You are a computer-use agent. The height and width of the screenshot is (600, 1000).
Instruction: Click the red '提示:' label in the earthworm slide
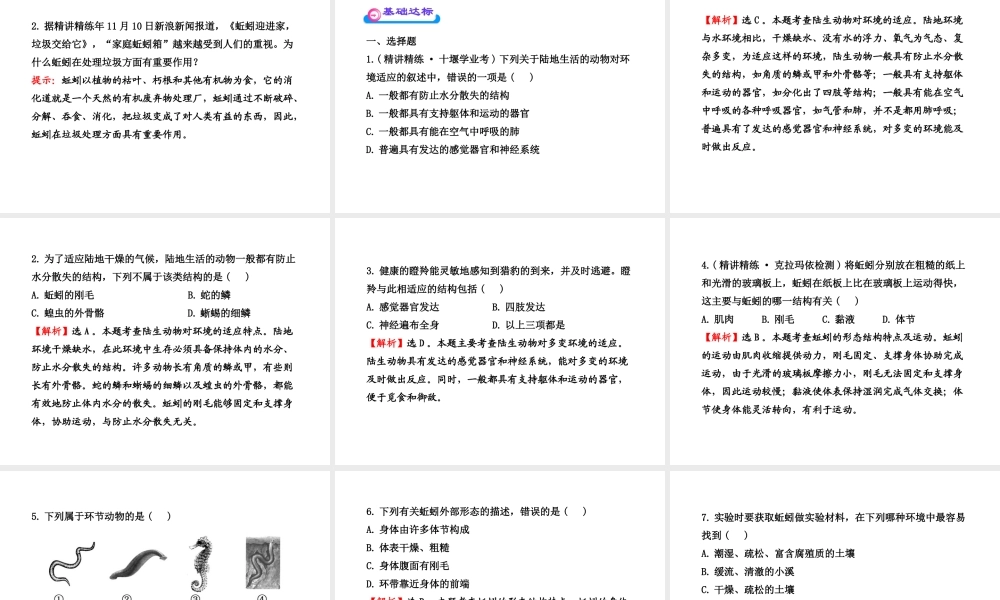tap(43, 80)
